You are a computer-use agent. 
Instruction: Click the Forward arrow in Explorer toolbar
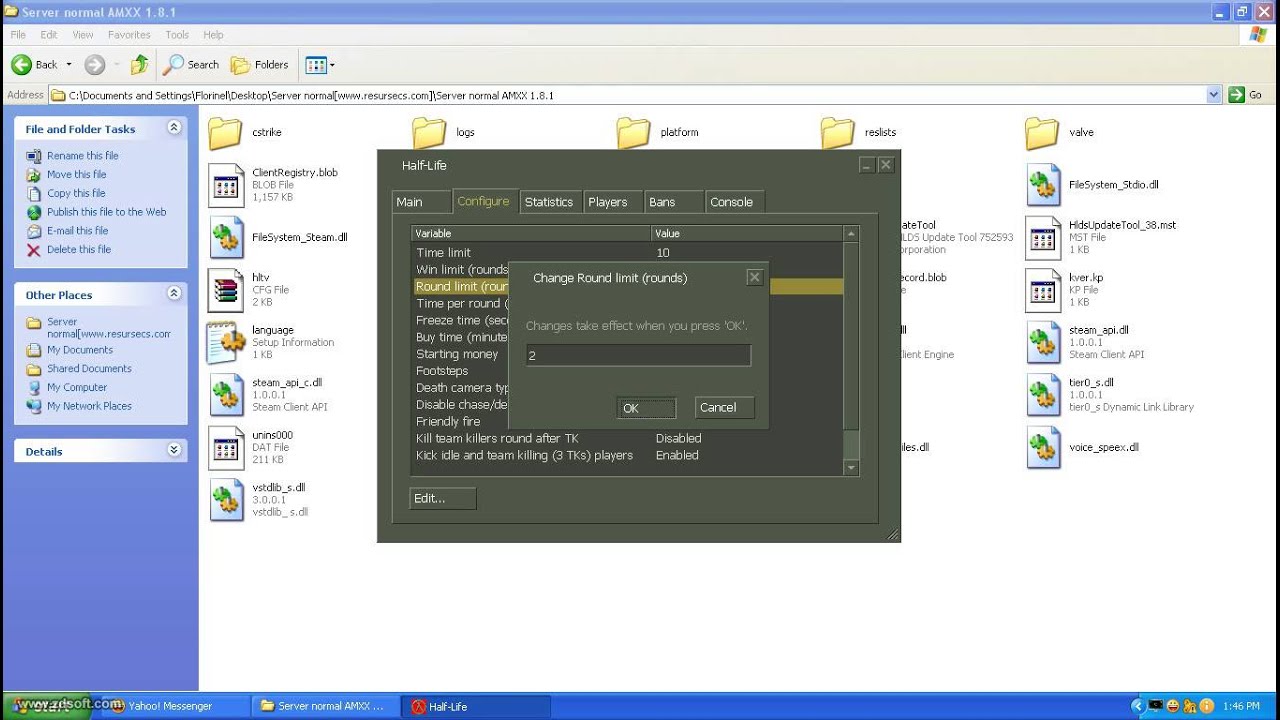[95, 65]
